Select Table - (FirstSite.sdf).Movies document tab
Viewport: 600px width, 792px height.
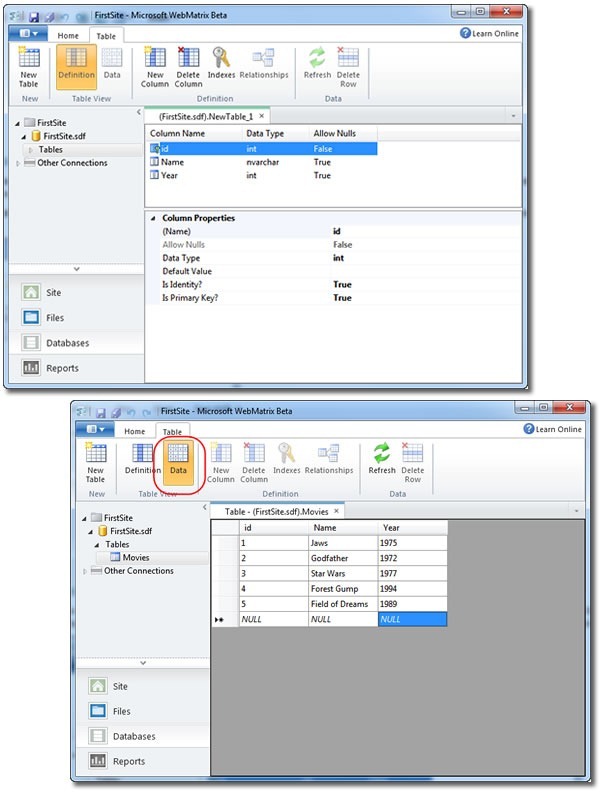[277, 512]
